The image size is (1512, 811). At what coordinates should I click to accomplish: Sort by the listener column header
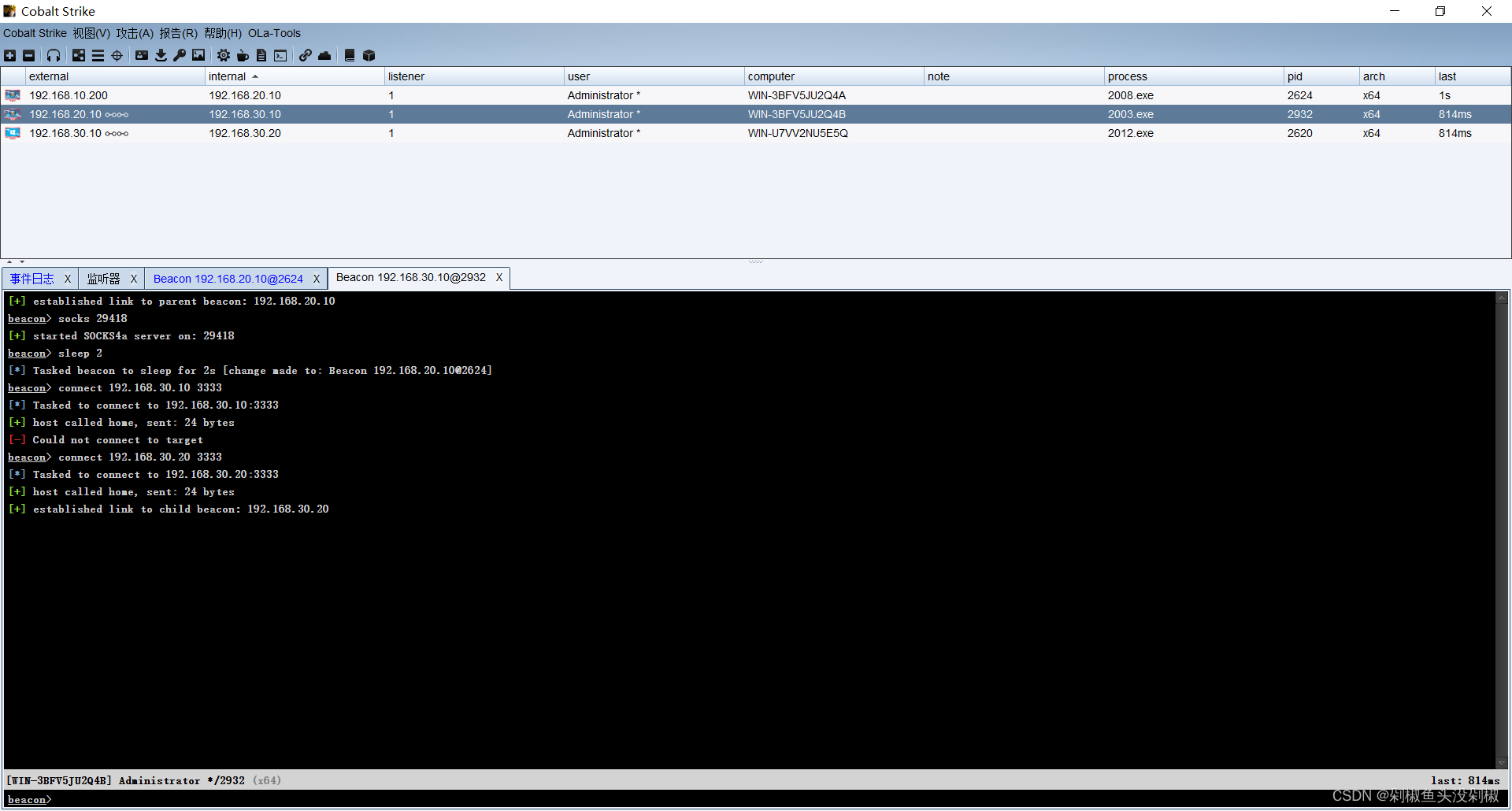click(474, 76)
